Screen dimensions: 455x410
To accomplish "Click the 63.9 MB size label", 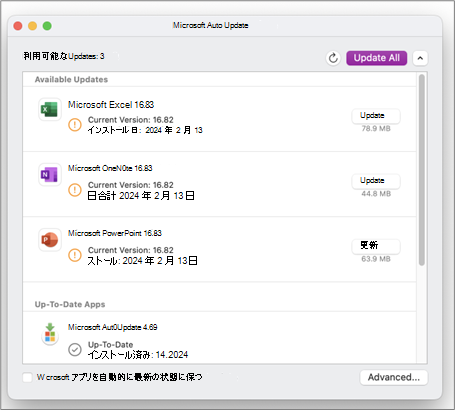I will click(376, 259).
